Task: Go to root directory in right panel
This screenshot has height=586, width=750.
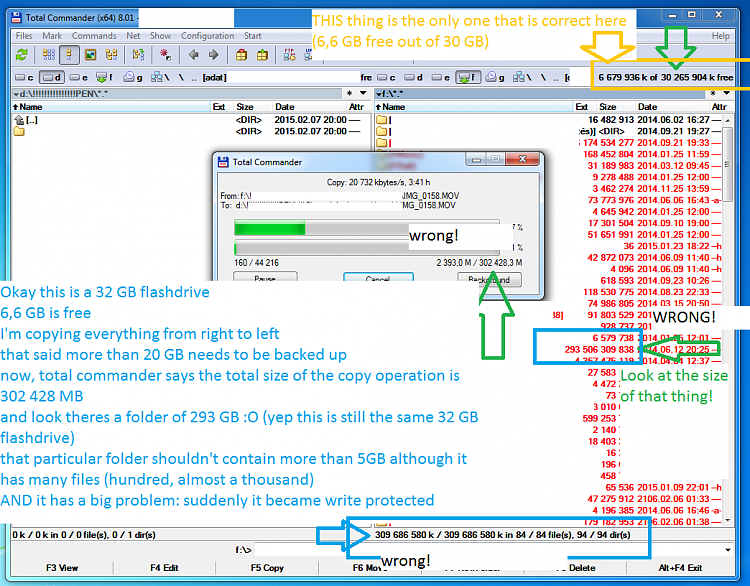Action: (x=543, y=77)
